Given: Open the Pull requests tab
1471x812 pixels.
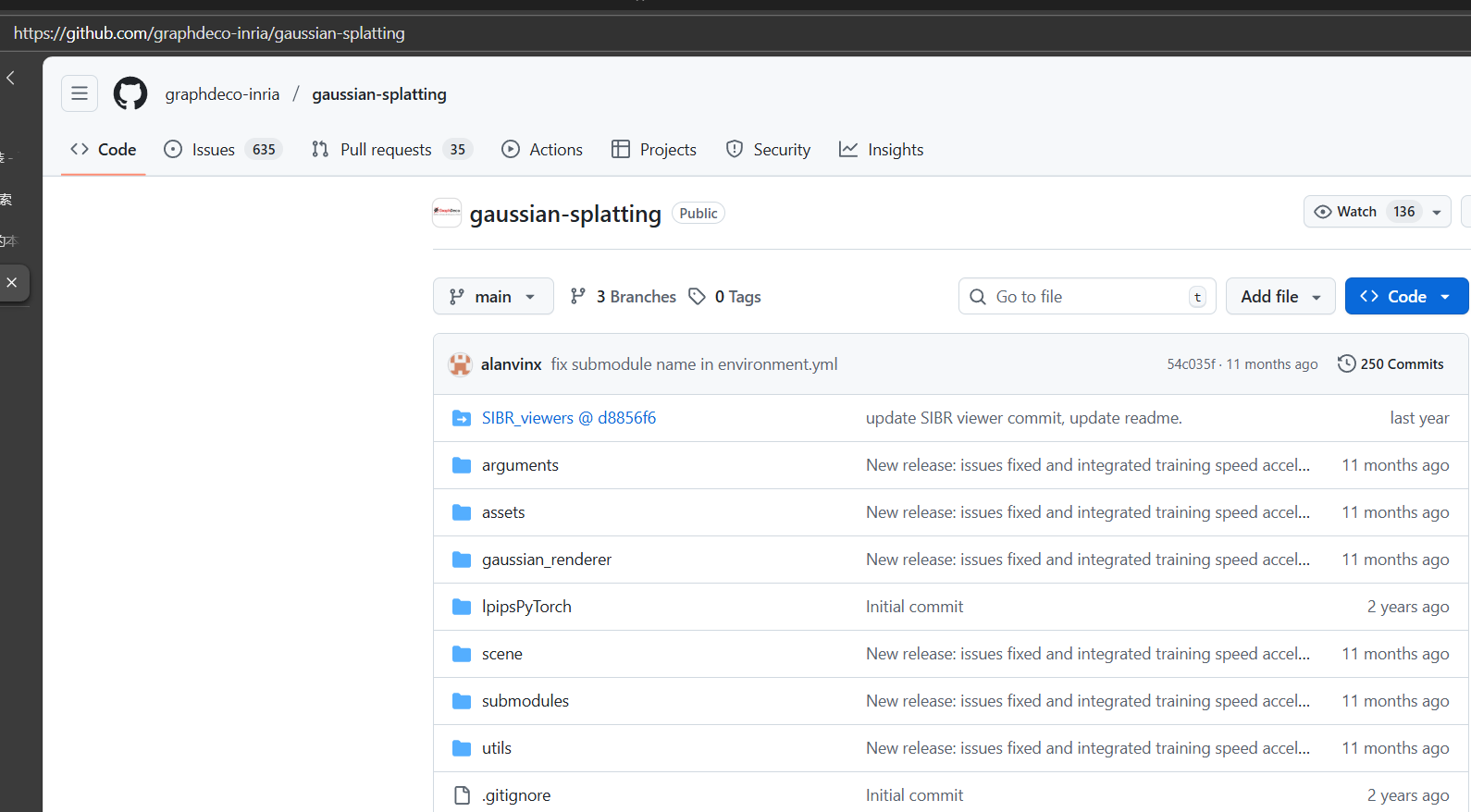Looking at the screenshot, I should coord(391,150).
